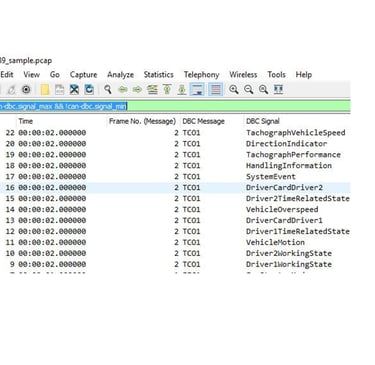
Task: Open the Capture menu
Action: coord(83,74)
